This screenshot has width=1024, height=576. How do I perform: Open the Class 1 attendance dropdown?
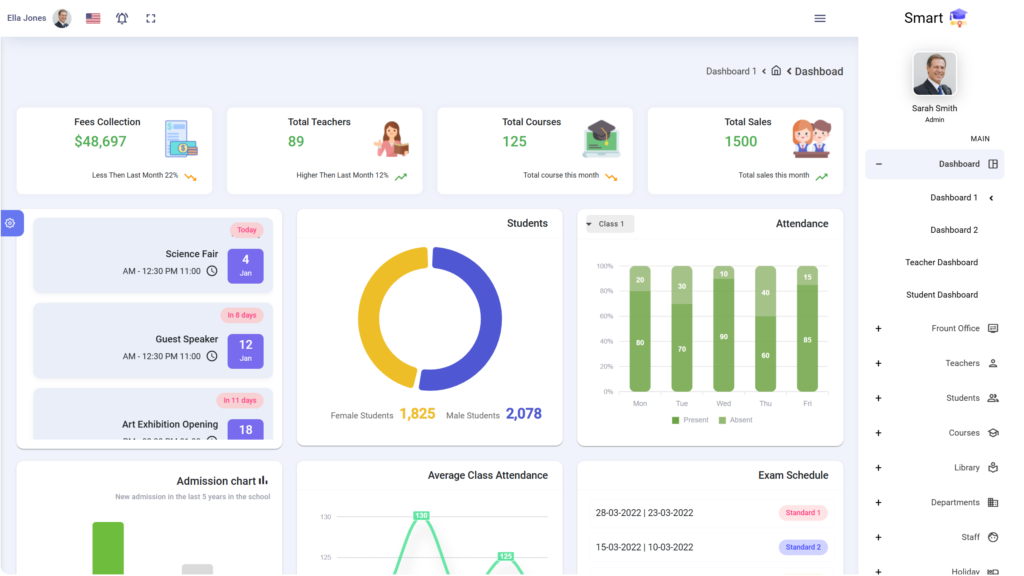[609, 224]
